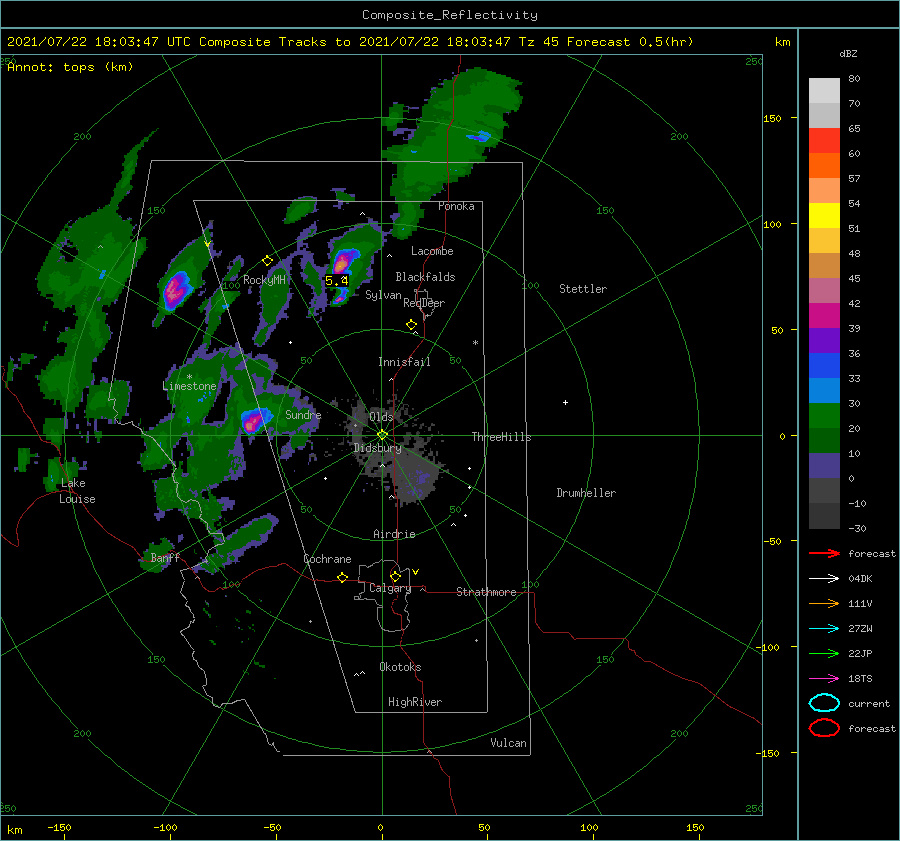This screenshot has height=841, width=900.
Task: Click the white 04DK arrow in legend
Action: [x=824, y=579]
